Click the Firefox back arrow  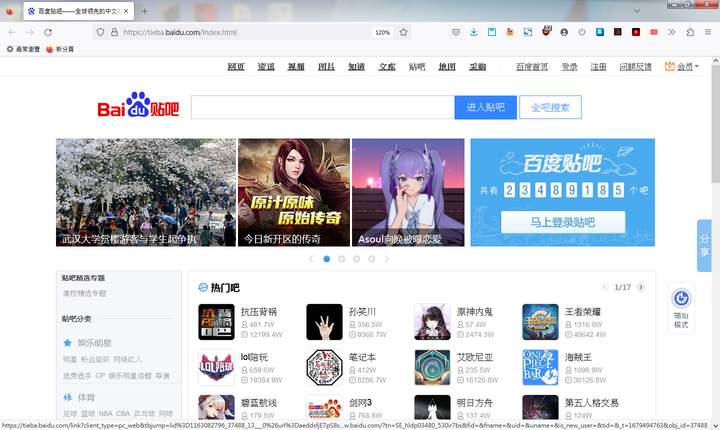[x=12, y=32]
